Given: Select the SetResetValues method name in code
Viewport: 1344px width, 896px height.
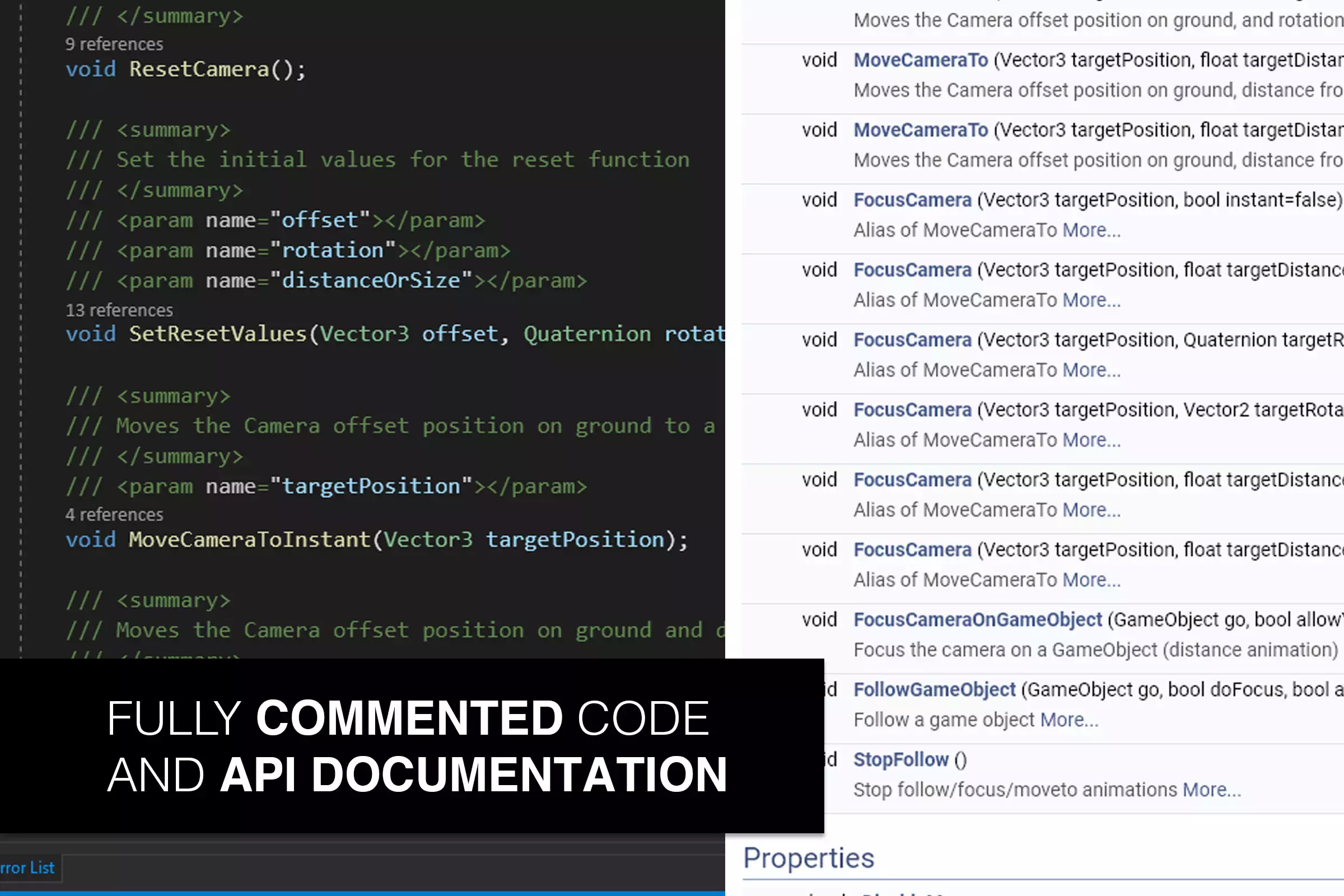Looking at the screenshot, I should 218,334.
